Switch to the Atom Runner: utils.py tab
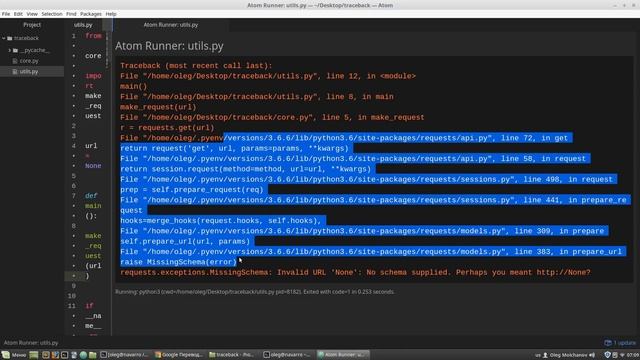Viewport: 640px width, 360px height. pos(171,25)
